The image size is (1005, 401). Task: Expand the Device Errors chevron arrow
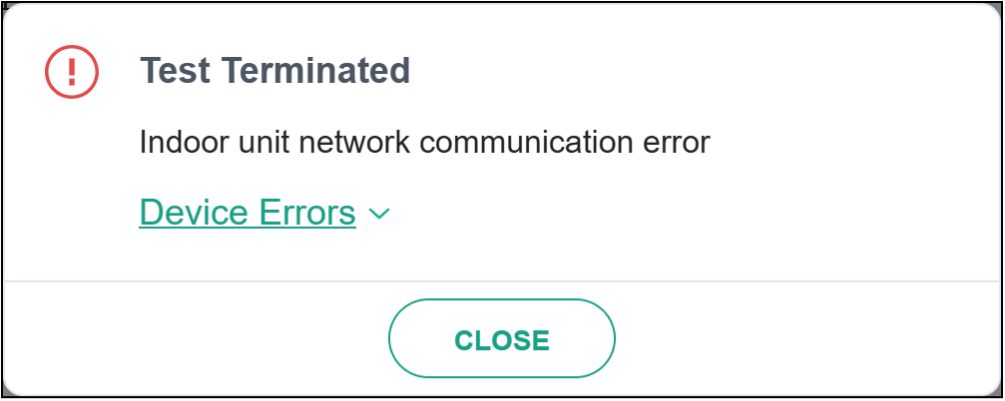coord(379,213)
